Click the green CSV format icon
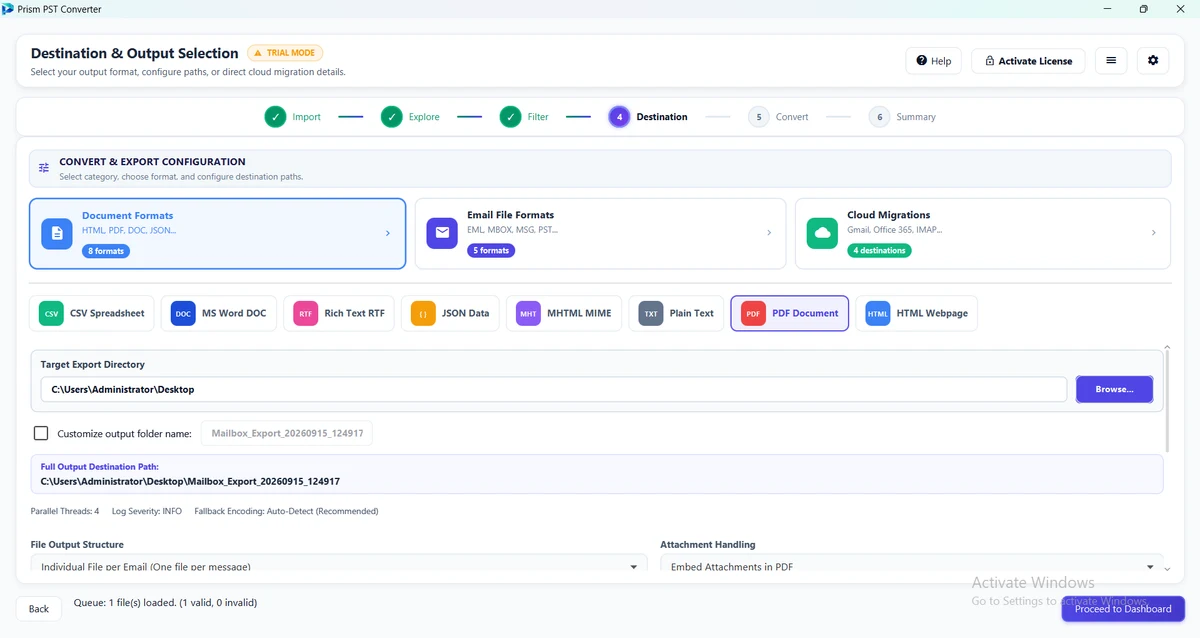The width and height of the screenshot is (1200, 638). (51, 313)
